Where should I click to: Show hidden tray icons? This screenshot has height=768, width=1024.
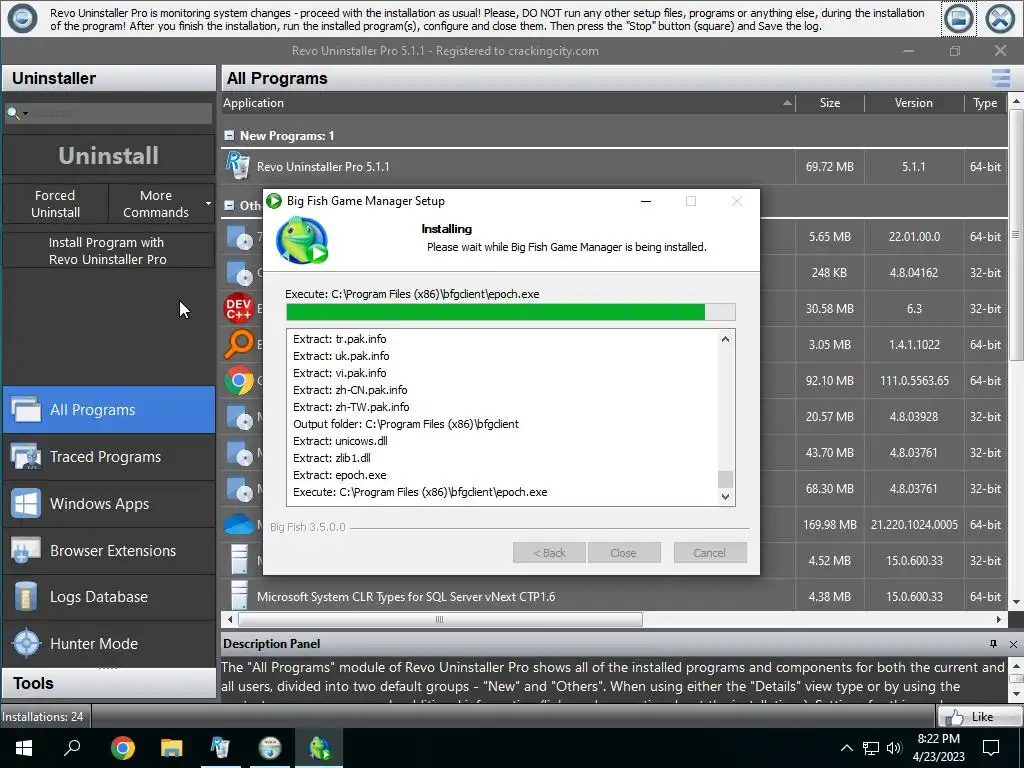point(846,748)
